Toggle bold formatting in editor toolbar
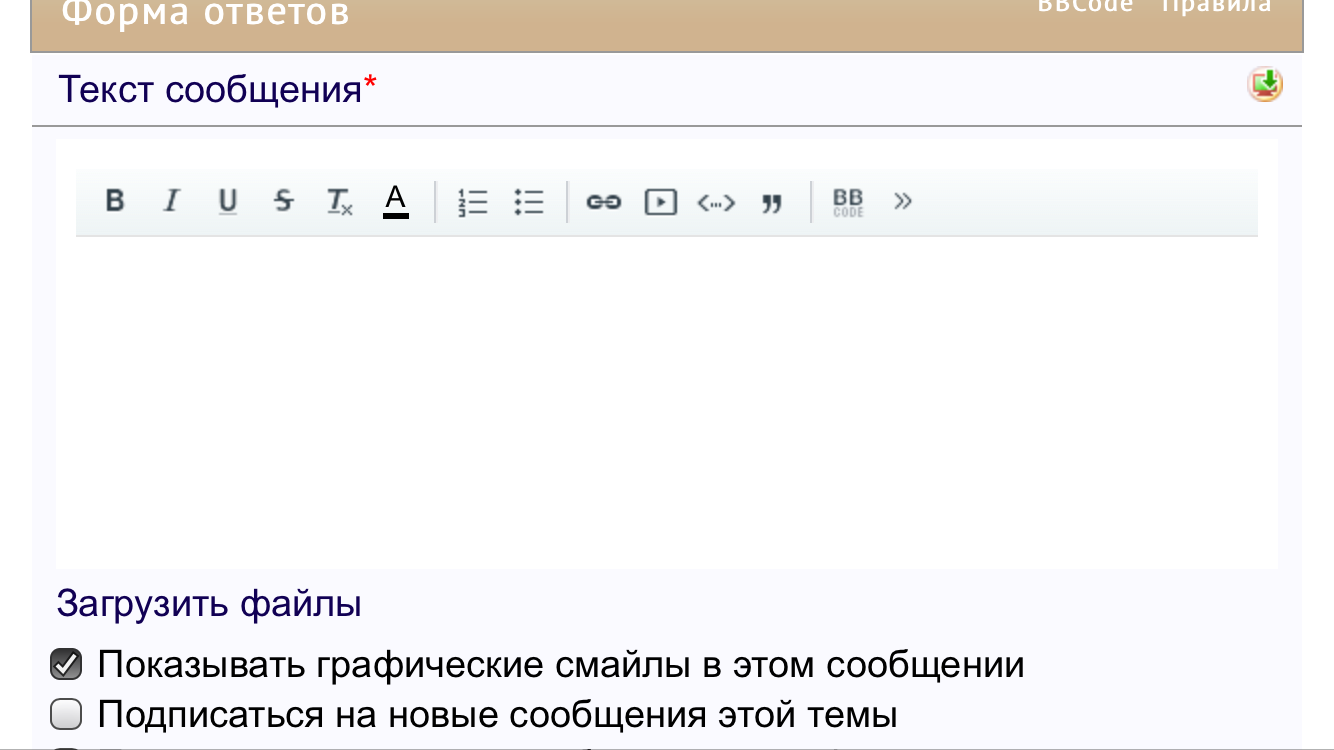The image size is (1334, 750). pos(115,201)
